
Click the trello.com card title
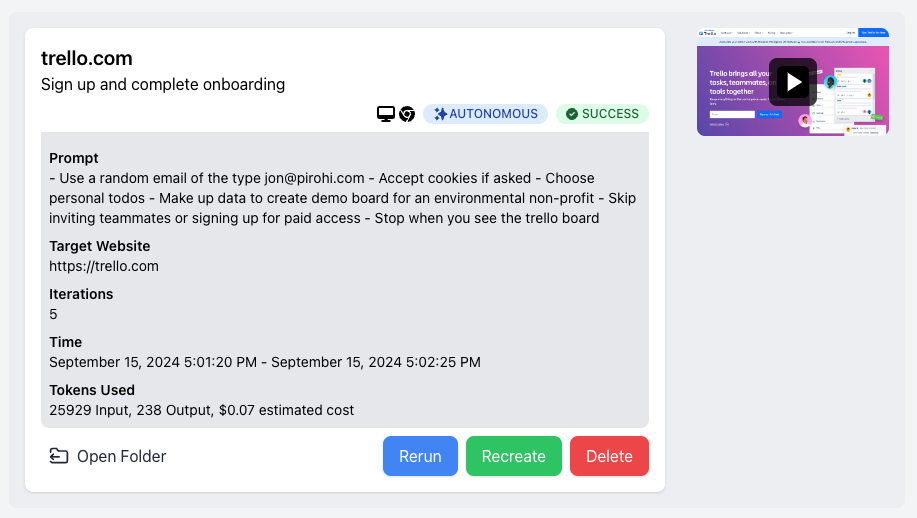87,58
